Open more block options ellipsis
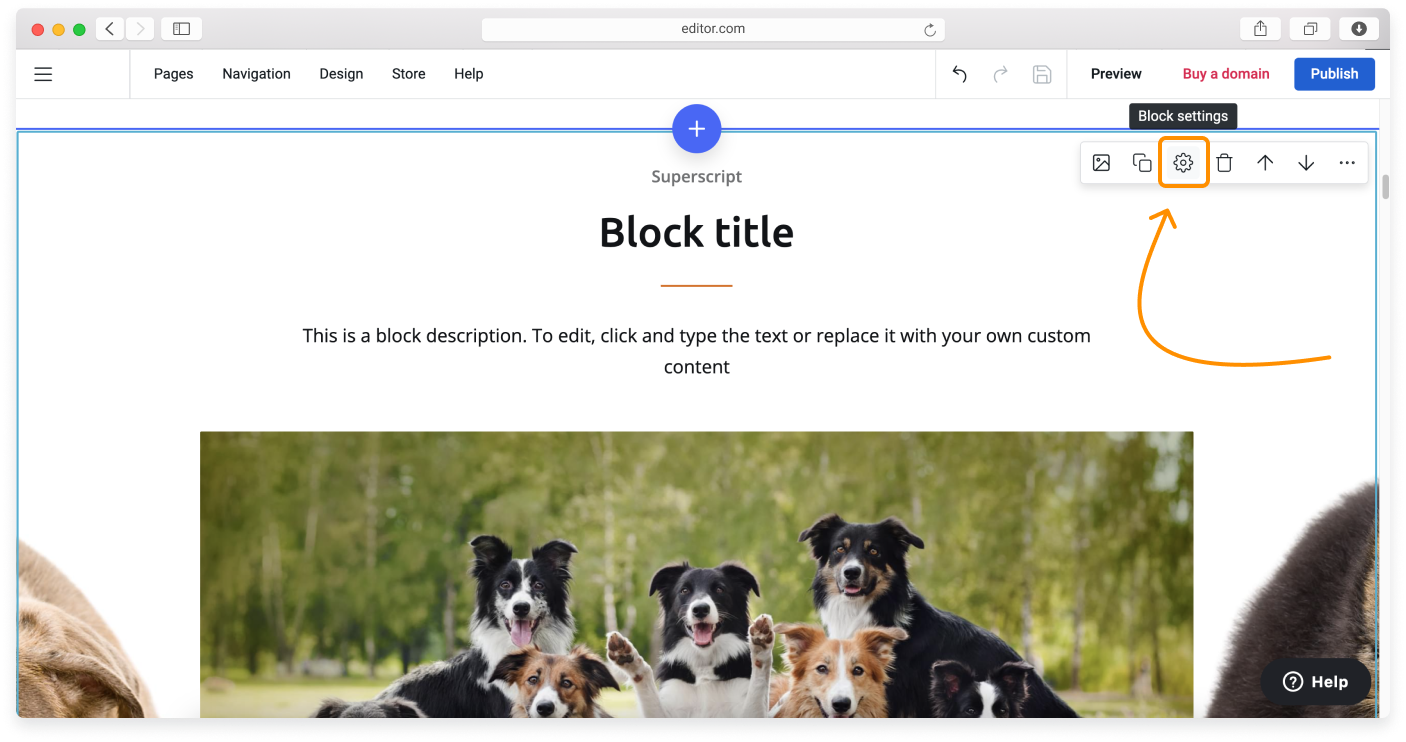 [x=1347, y=163]
